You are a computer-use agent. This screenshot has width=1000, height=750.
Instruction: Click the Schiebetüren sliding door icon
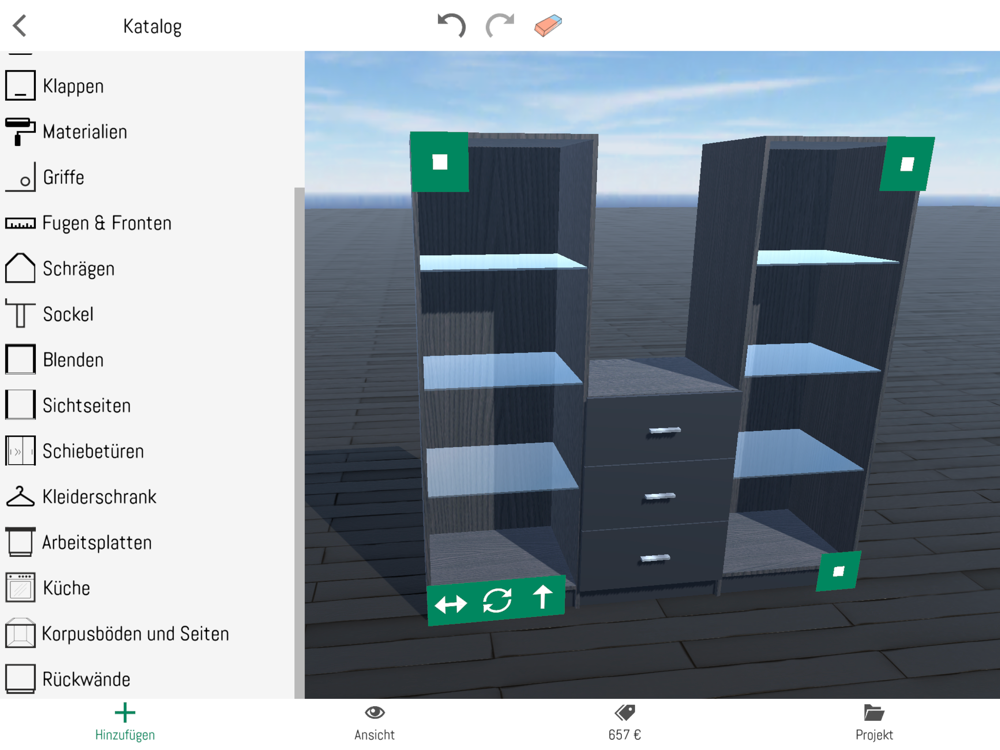click(x=20, y=451)
